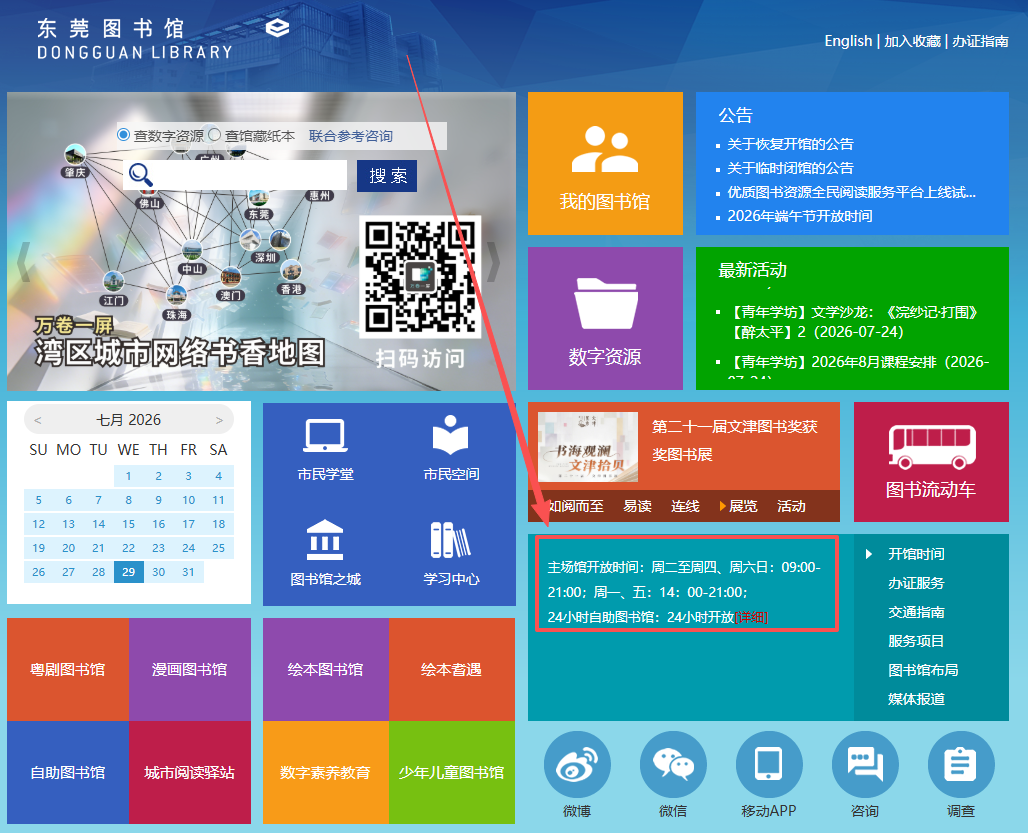This screenshot has height=833, width=1028.
Task: Select the 办证服务 menu item
Action: point(916,583)
